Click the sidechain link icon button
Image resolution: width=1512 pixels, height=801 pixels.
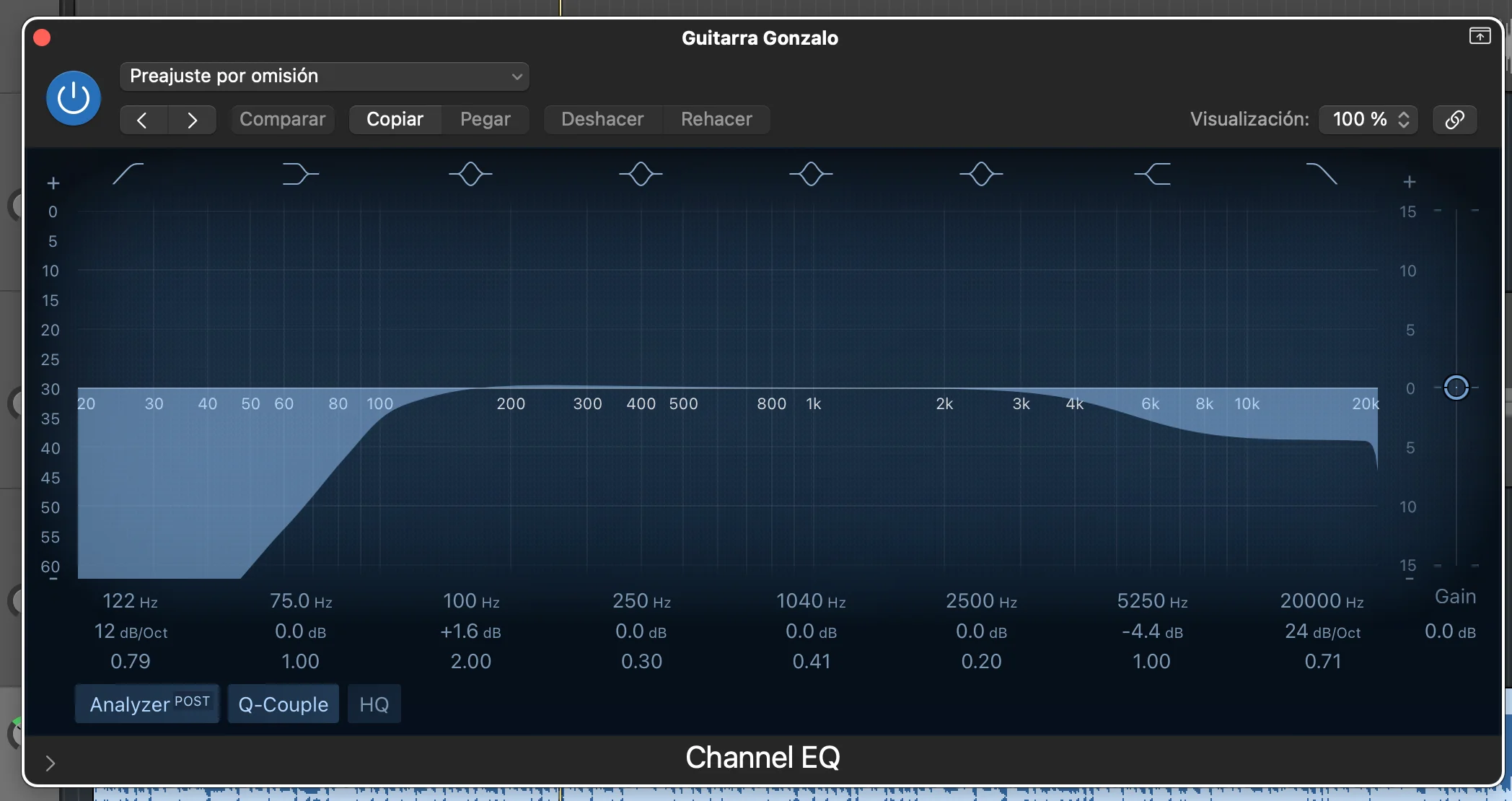coord(1454,119)
